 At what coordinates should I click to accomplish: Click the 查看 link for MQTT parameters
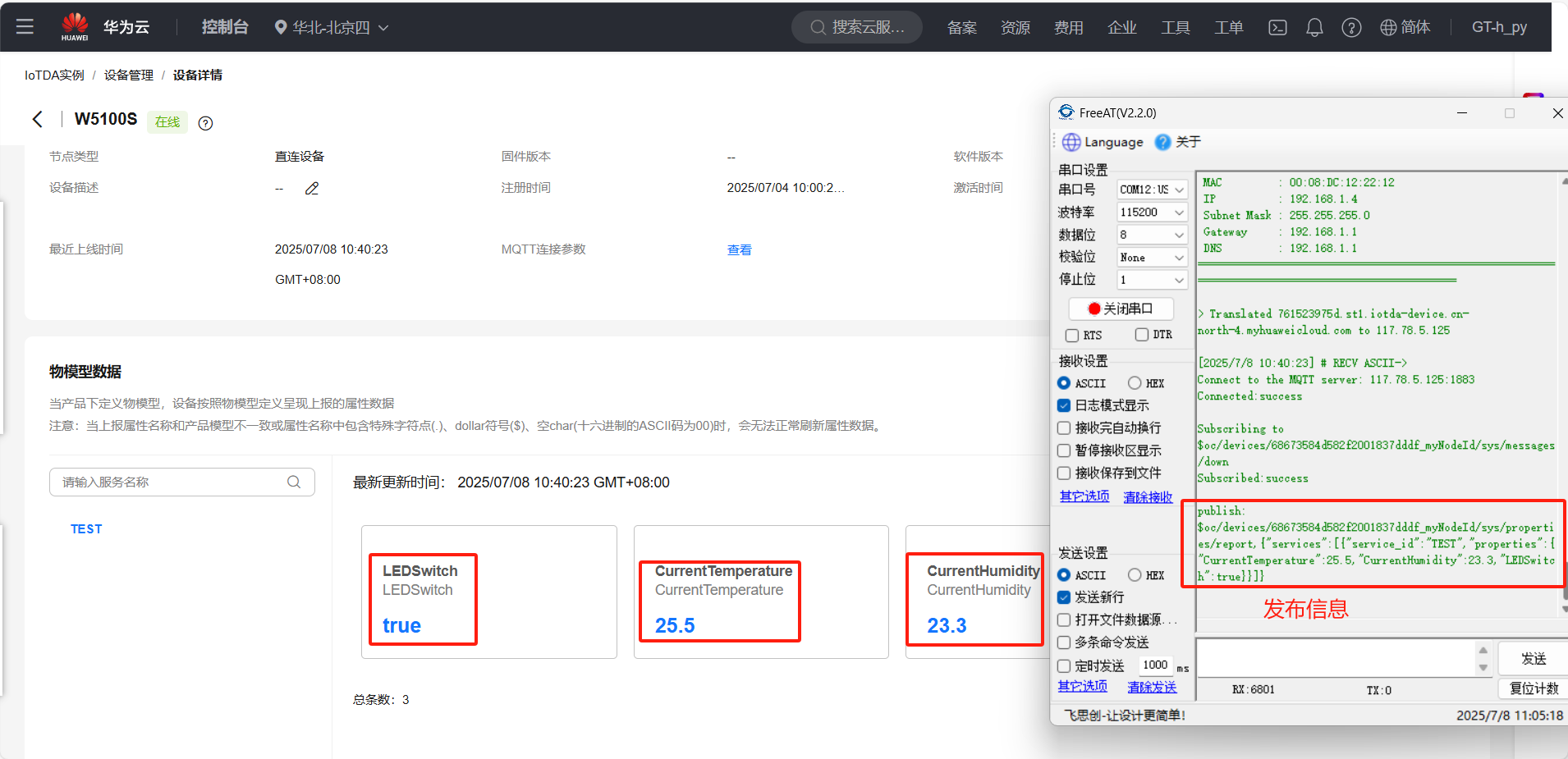point(739,249)
